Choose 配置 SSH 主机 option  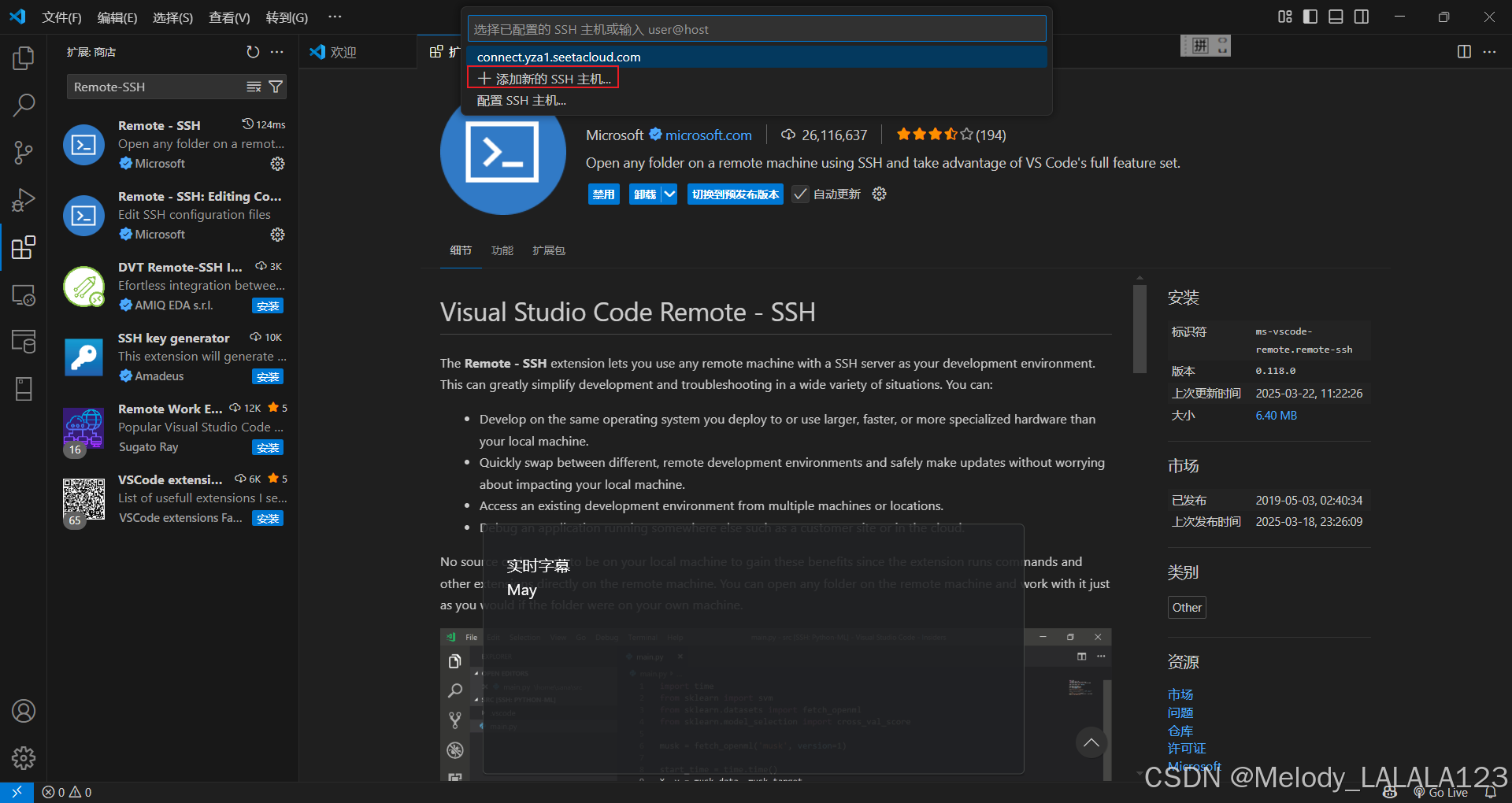tap(757, 101)
